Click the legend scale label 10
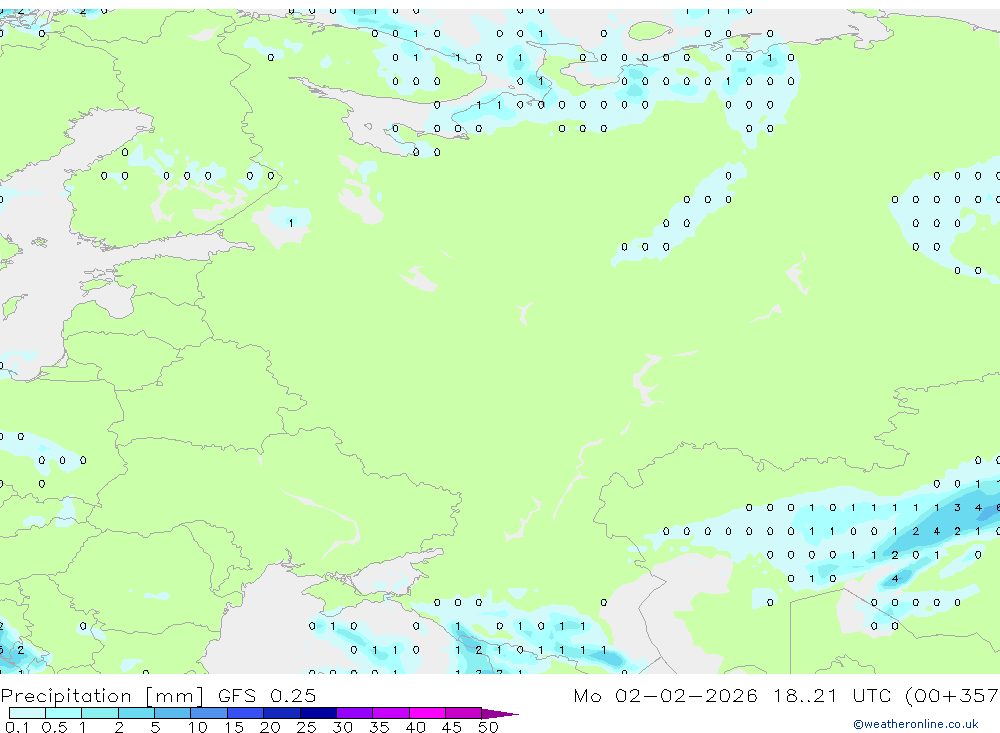The width and height of the screenshot is (1000, 733). 198,727
